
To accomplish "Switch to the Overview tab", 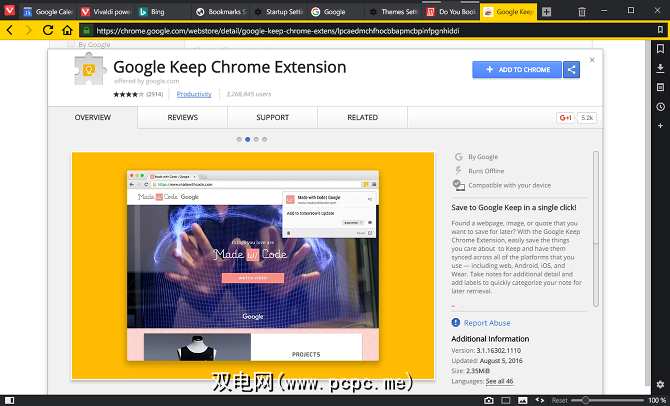I will (x=93, y=118).
